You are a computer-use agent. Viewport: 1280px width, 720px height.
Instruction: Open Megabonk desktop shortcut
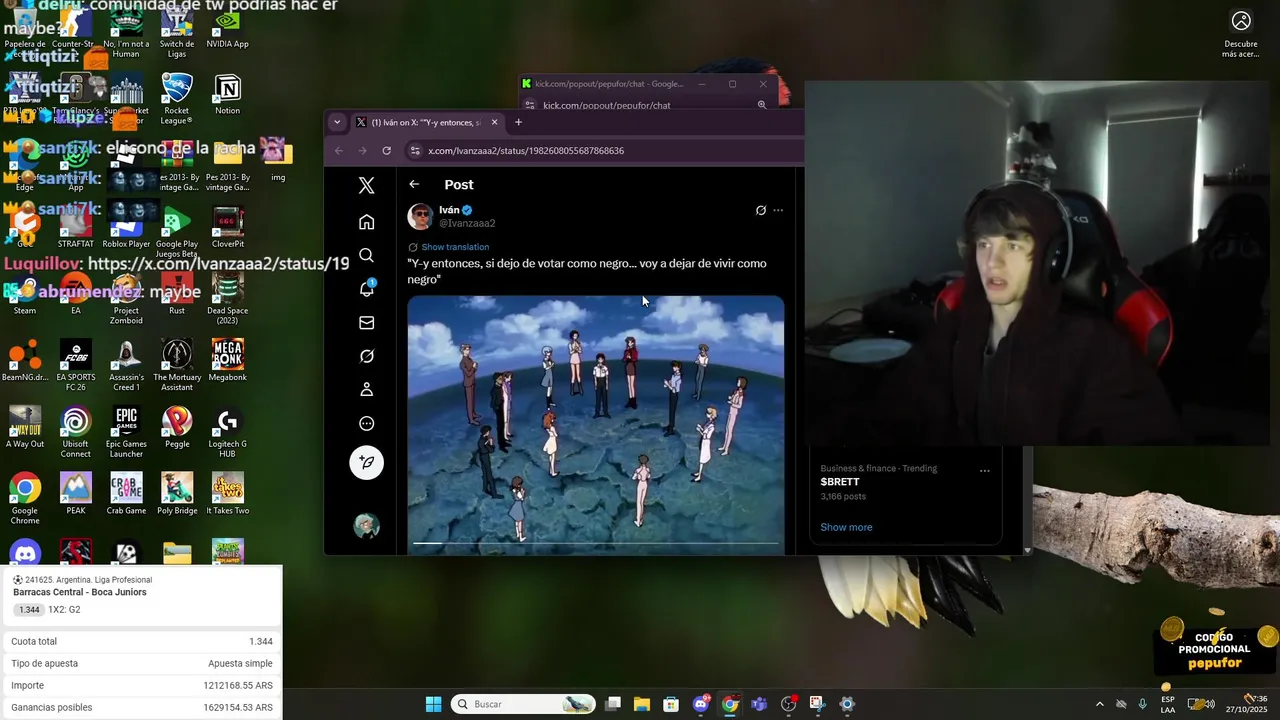click(x=227, y=360)
